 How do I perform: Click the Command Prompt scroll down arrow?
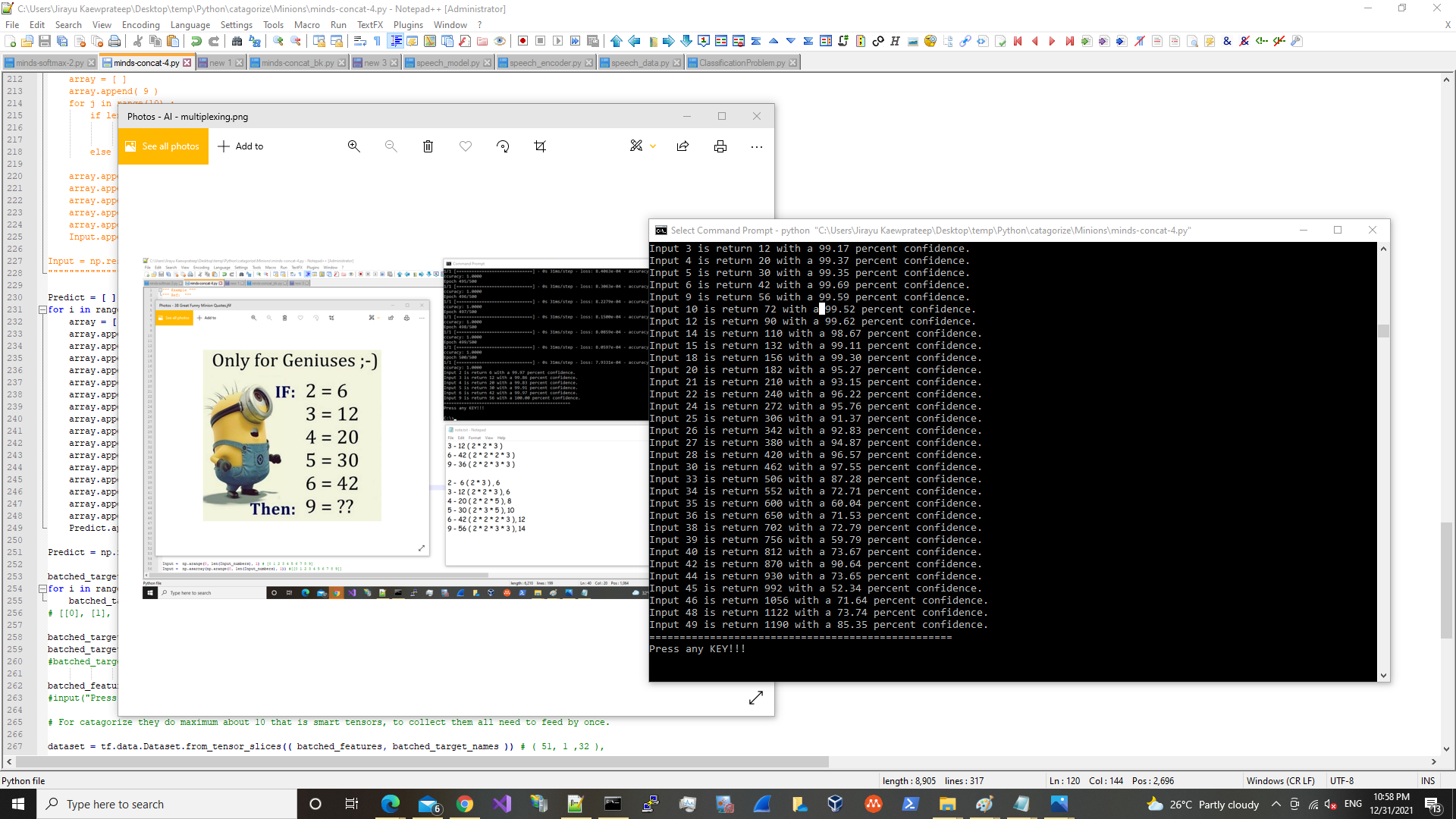[x=1383, y=675]
